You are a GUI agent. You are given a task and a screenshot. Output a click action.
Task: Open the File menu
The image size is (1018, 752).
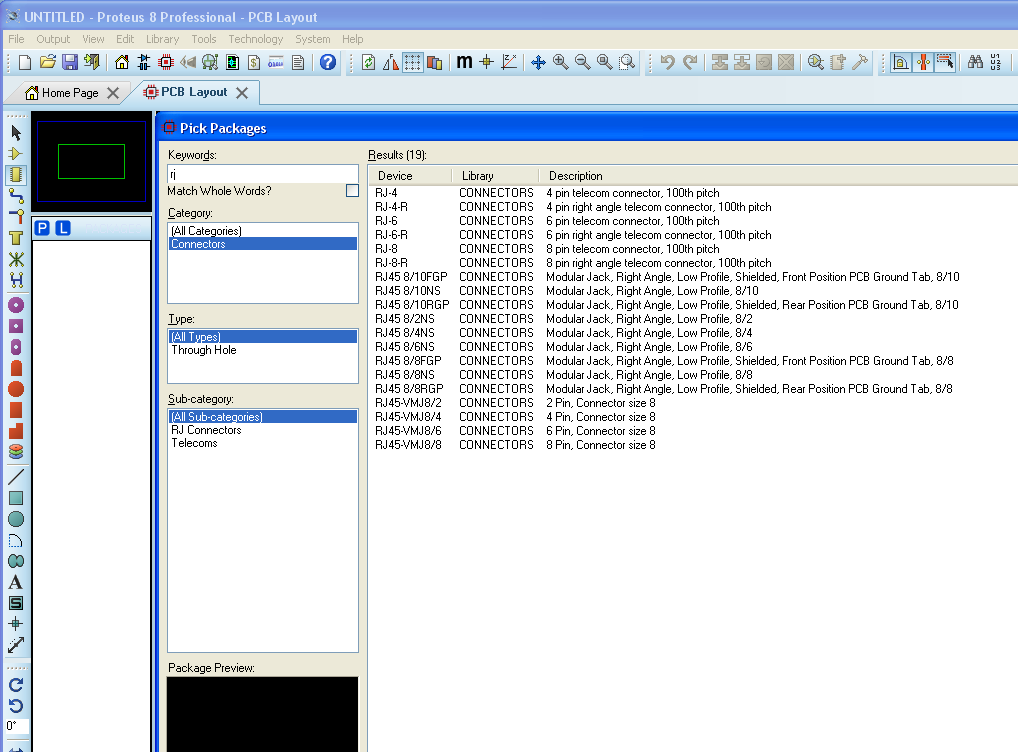[x=16, y=39]
